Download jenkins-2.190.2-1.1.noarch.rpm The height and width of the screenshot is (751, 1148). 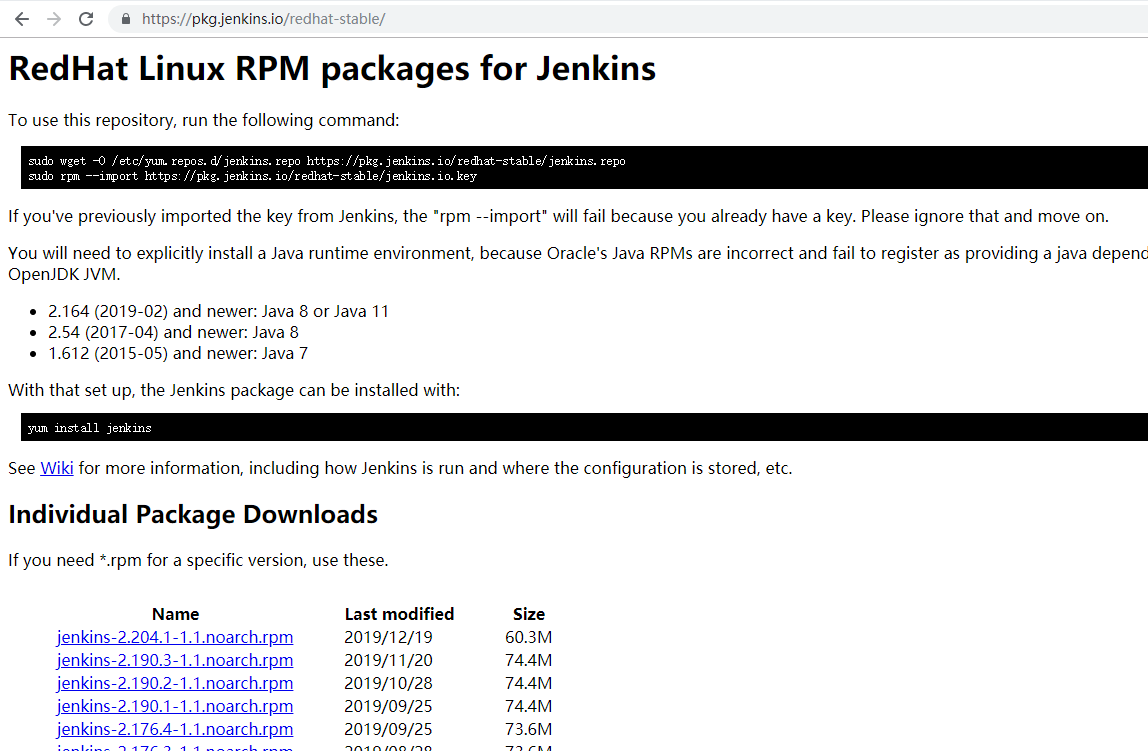tap(175, 684)
